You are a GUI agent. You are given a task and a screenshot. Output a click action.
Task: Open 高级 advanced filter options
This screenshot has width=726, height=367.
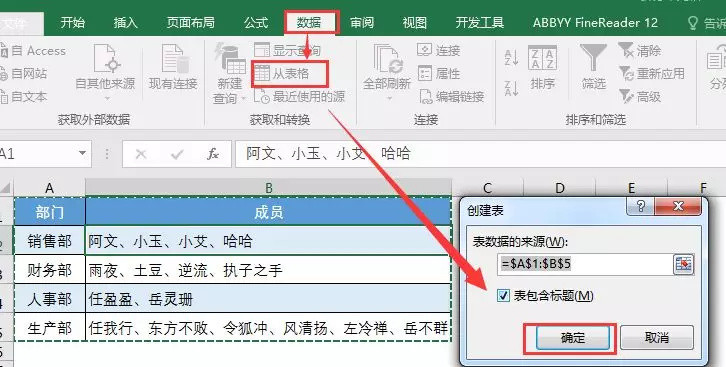pyautogui.click(x=640, y=96)
